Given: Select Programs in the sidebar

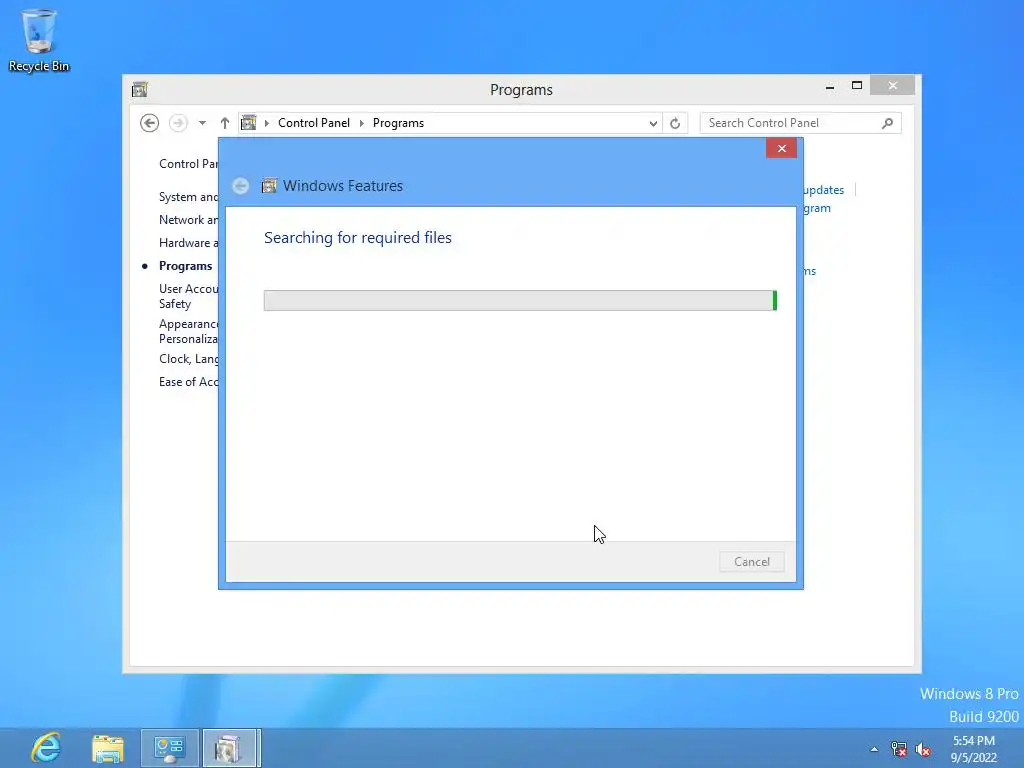Looking at the screenshot, I should pyautogui.click(x=185, y=266).
